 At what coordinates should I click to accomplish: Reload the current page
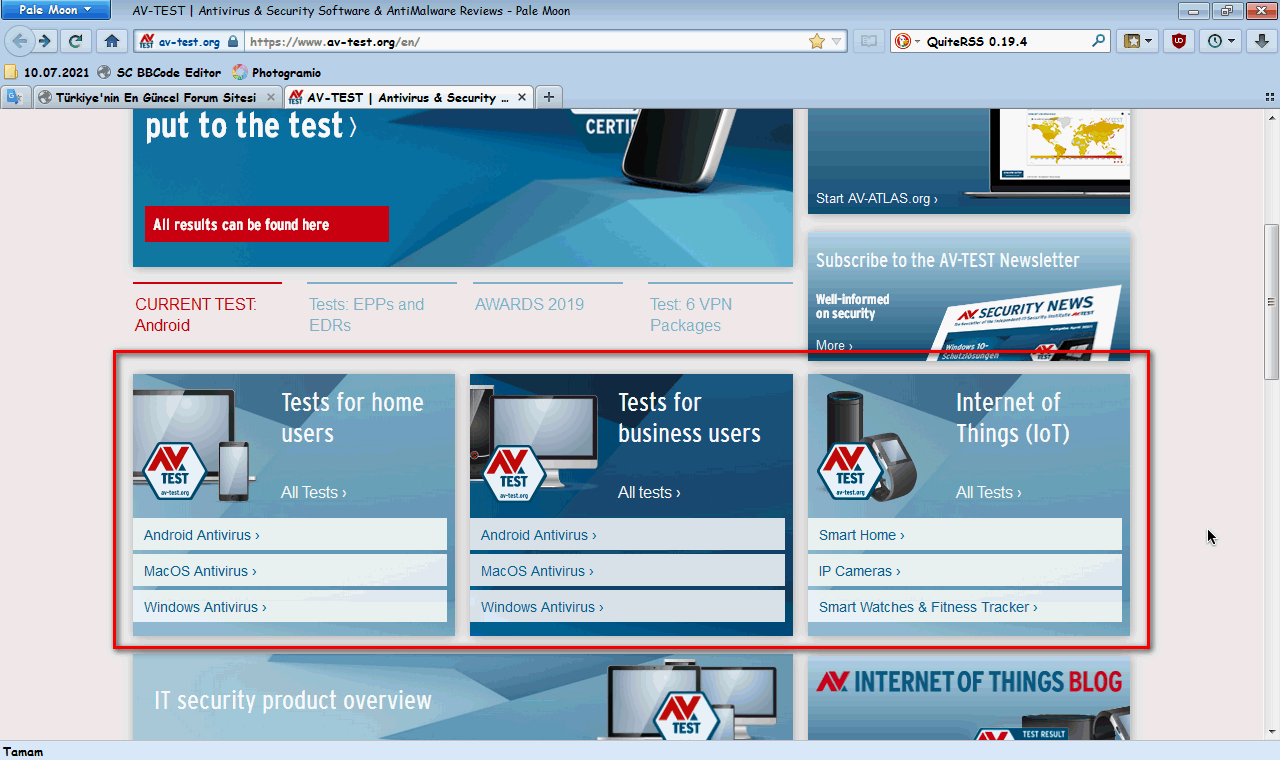[x=75, y=41]
